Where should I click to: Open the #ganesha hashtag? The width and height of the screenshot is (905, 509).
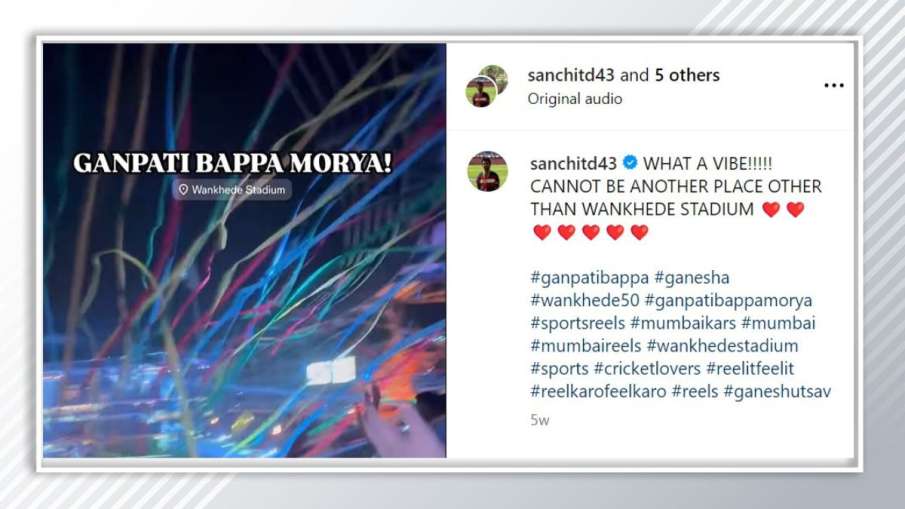click(x=691, y=278)
